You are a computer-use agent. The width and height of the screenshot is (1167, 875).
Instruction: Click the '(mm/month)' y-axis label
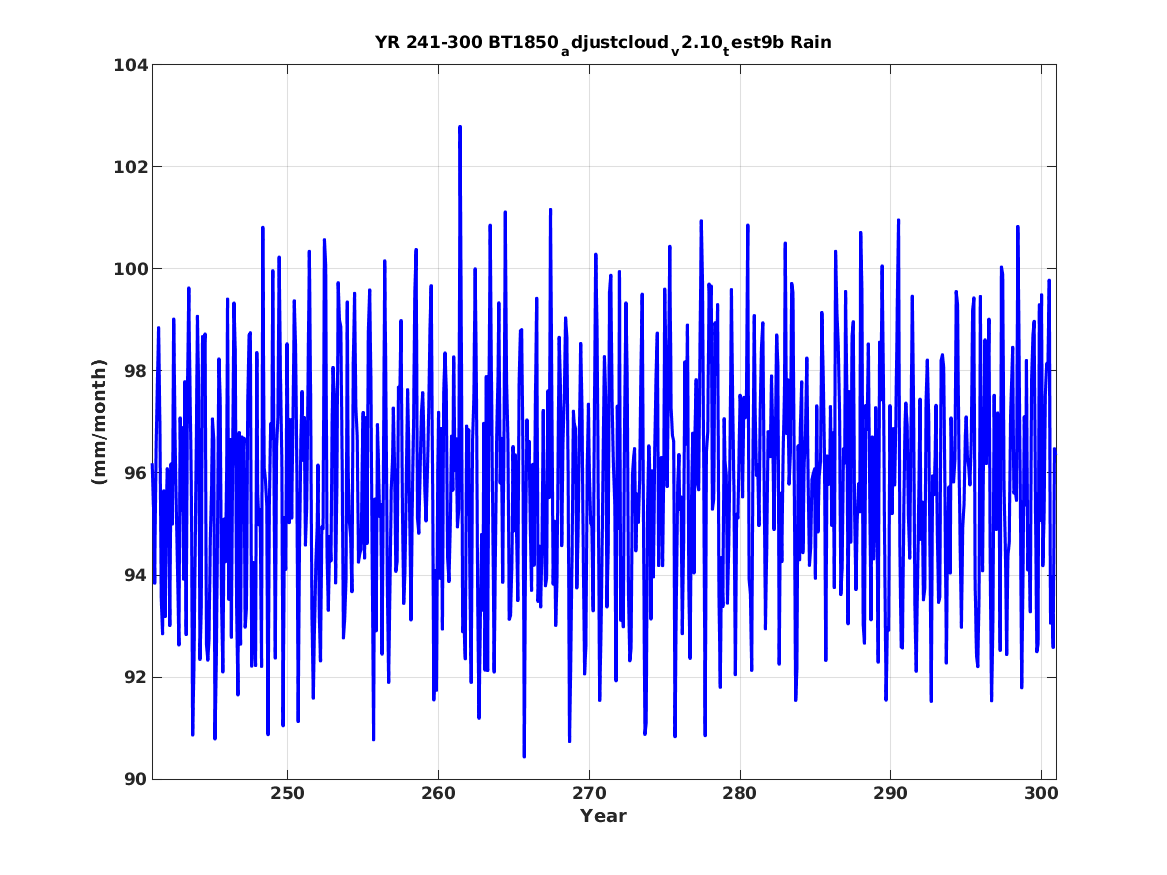click(99, 422)
